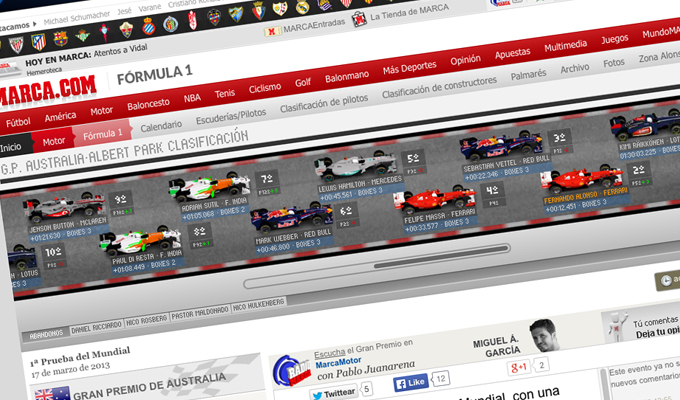The width and height of the screenshot is (680, 400).
Task: Open the Málaga crest icon
Action: point(236,14)
